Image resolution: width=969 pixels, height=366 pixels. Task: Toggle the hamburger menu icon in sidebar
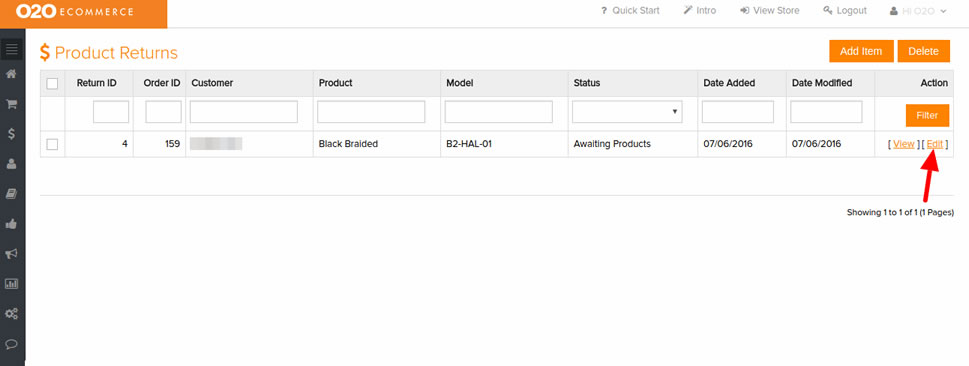12,49
